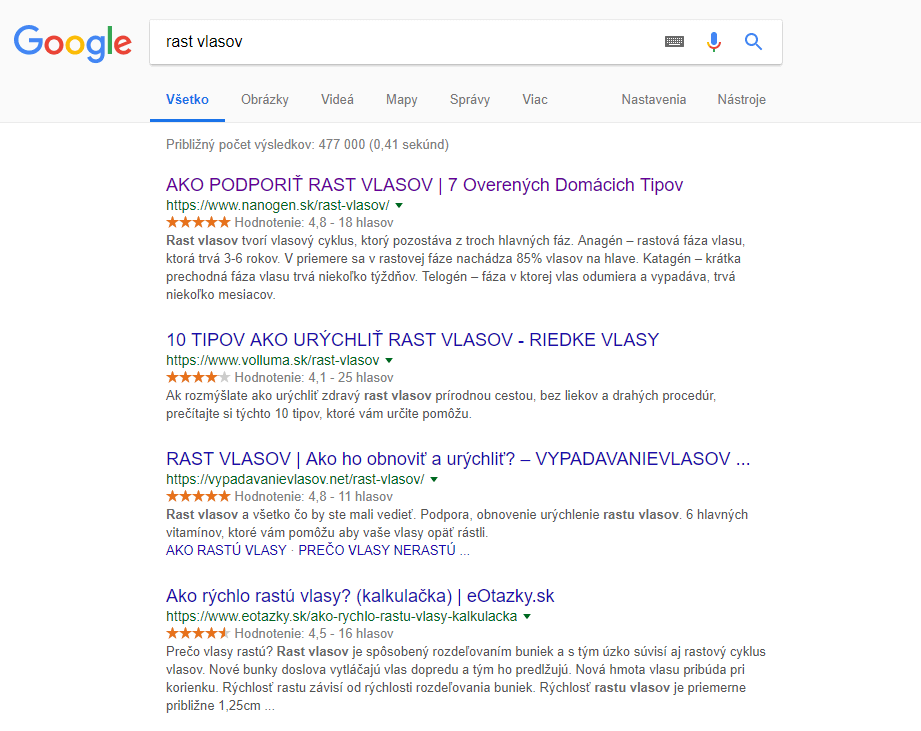Open Nástroje search tools
This screenshot has width=921, height=731.
click(x=741, y=100)
